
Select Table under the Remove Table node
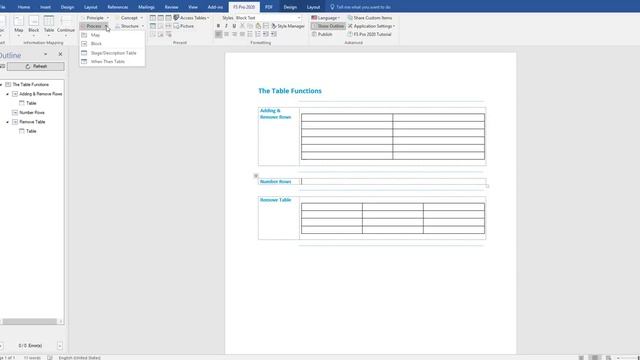[31, 131]
